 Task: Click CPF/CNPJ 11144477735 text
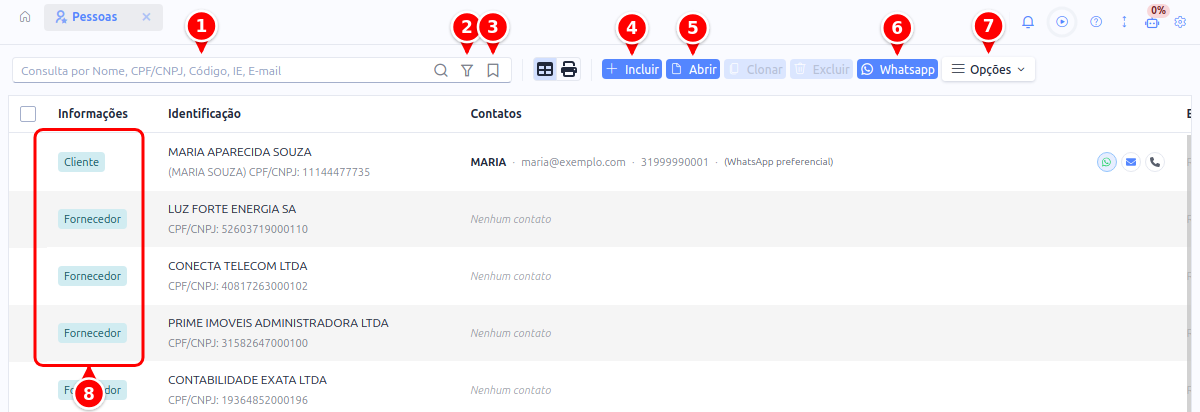(311, 172)
